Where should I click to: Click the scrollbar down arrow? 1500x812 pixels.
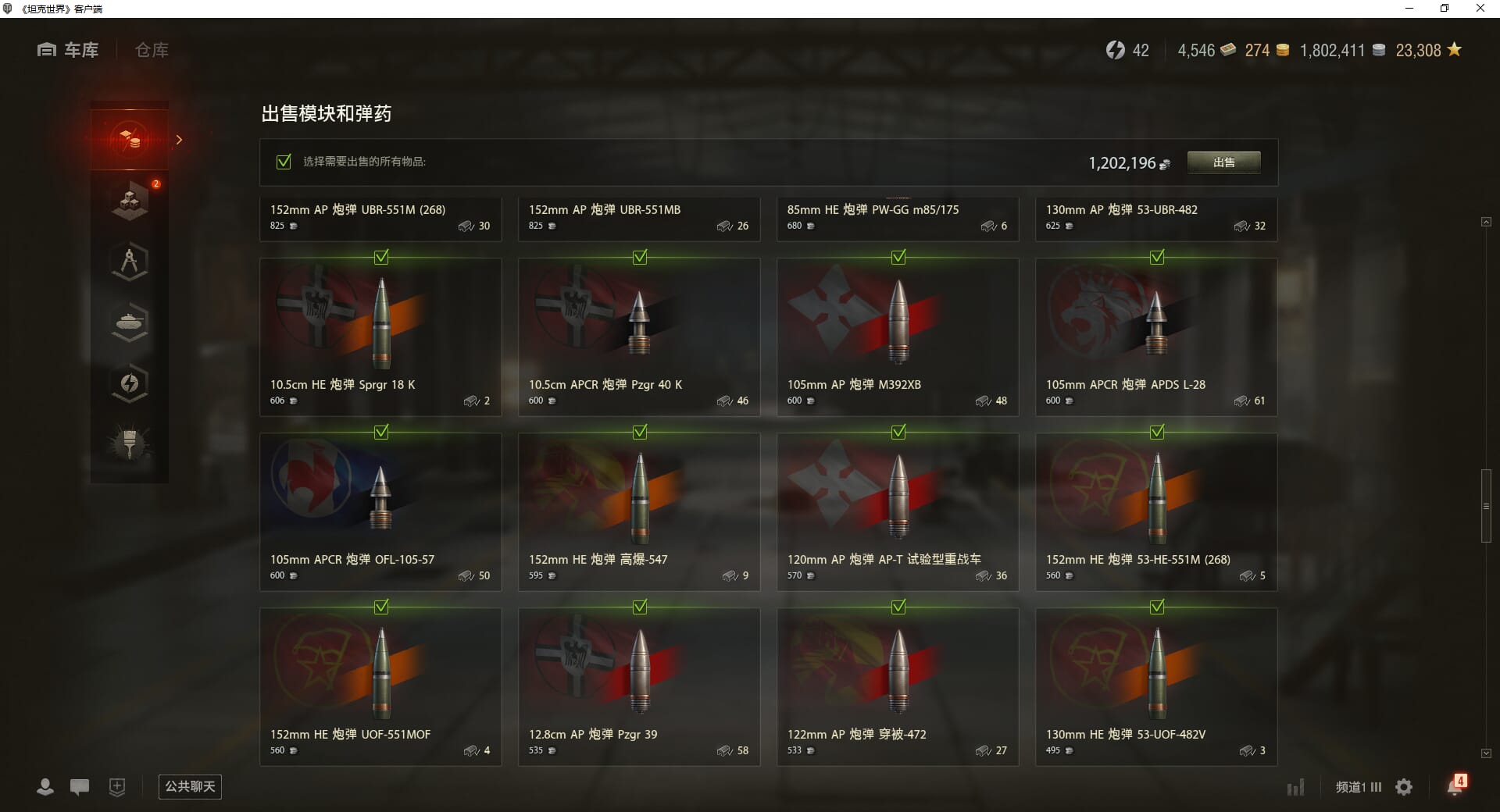coord(1486,753)
